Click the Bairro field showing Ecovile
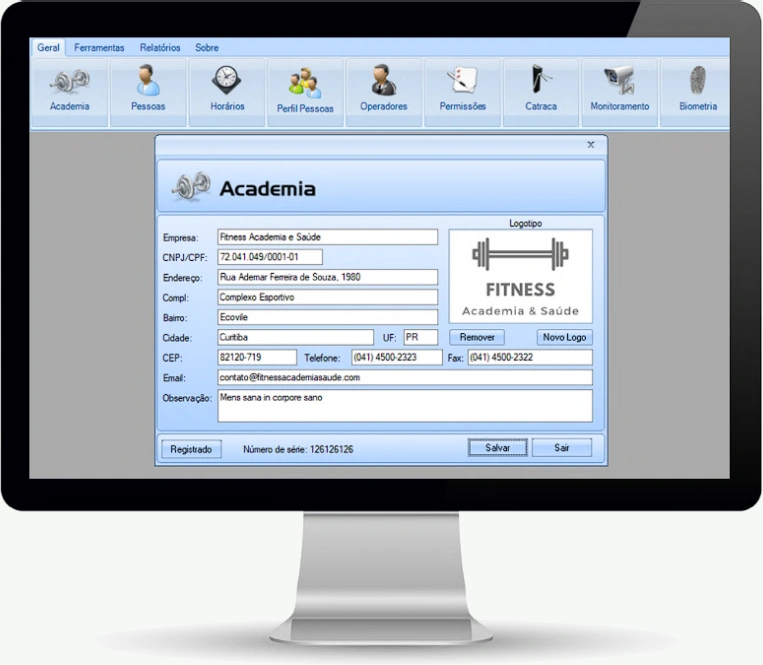The height and width of the screenshot is (665, 763). pos(327,317)
